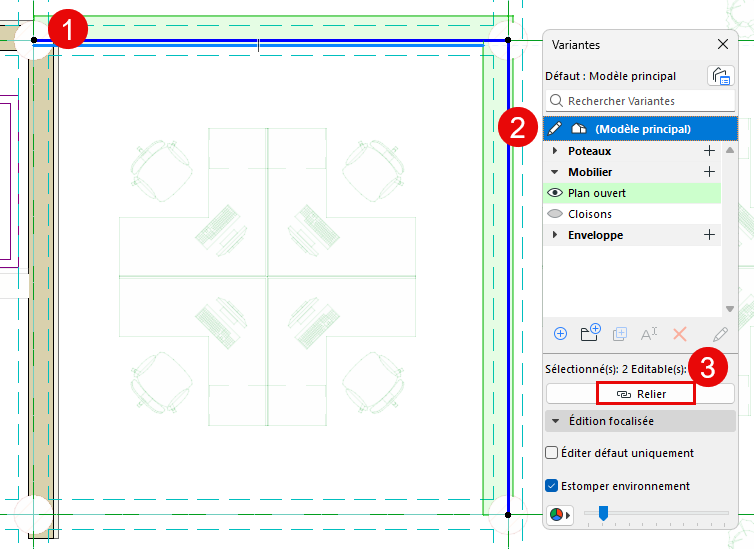Viewport: 754px width, 549px height.
Task: Click the Rechercher Variantes search field
Action: point(640,100)
